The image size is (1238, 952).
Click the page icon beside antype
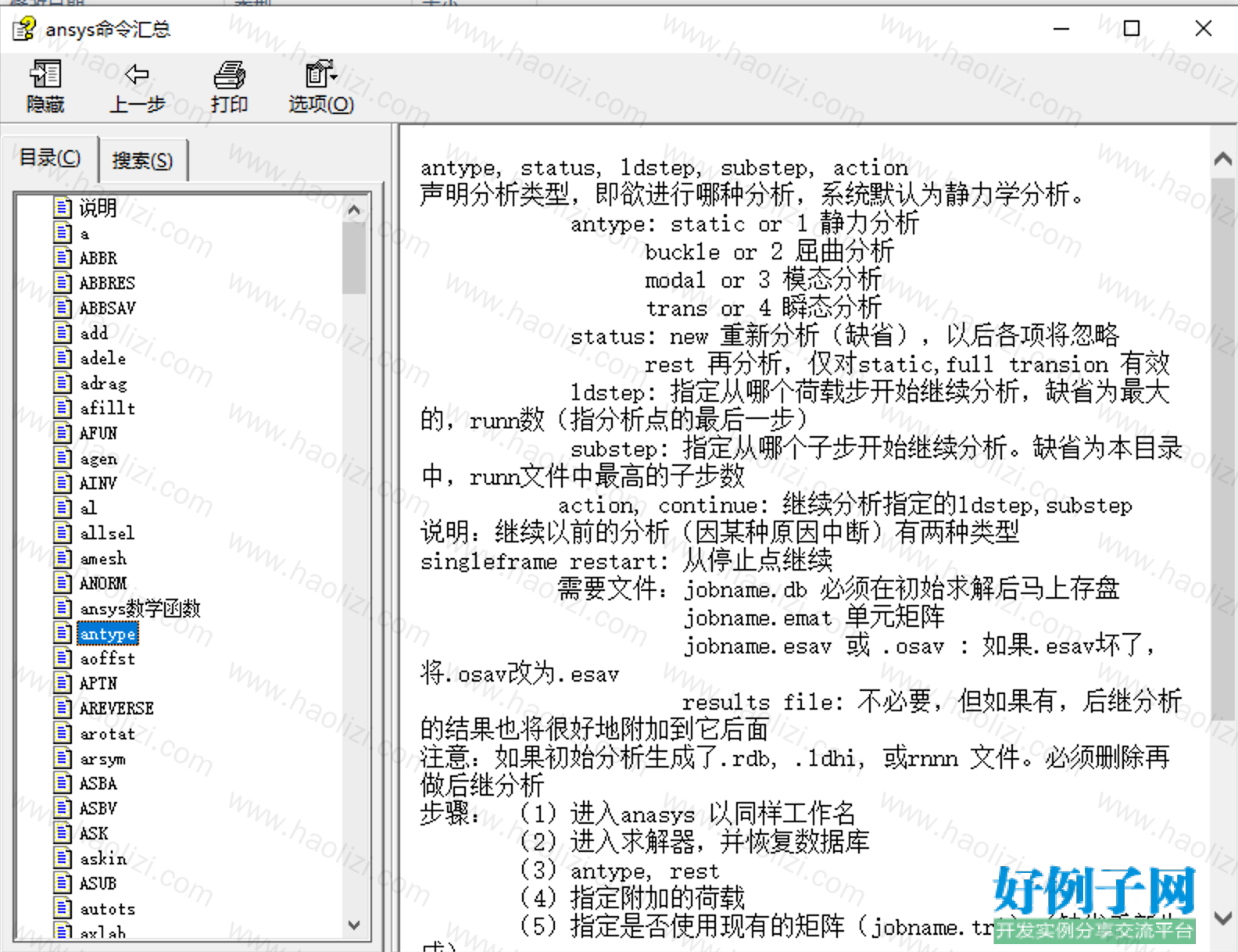tap(63, 632)
